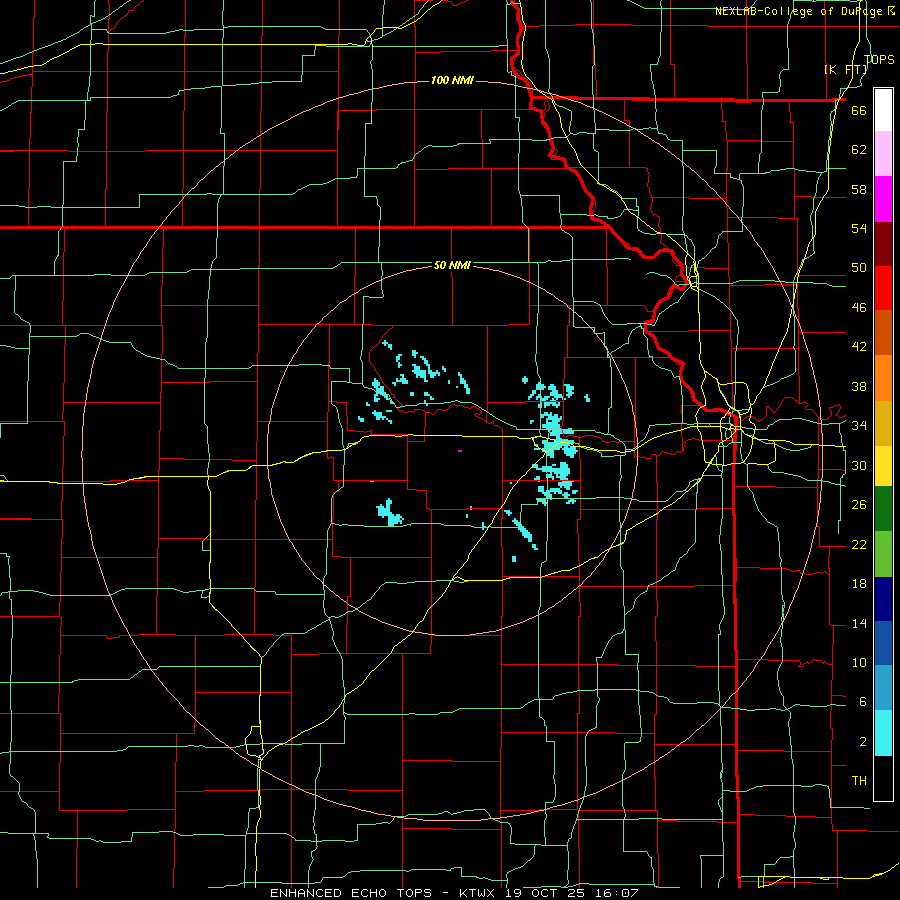Viewport: 900px width, 900px height.
Task: Pick the navy blue legend swatch
Action: [883, 599]
